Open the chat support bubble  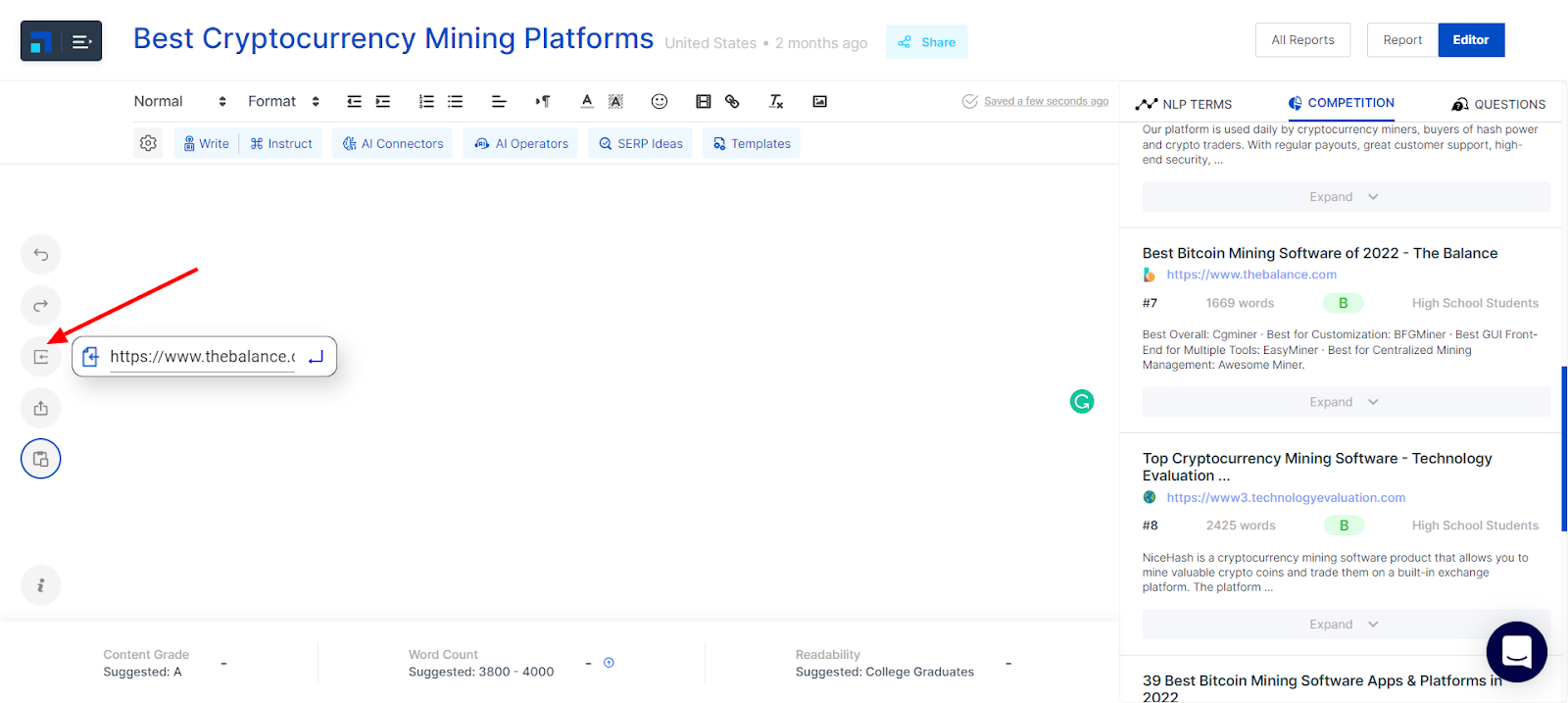pyautogui.click(x=1517, y=651)
